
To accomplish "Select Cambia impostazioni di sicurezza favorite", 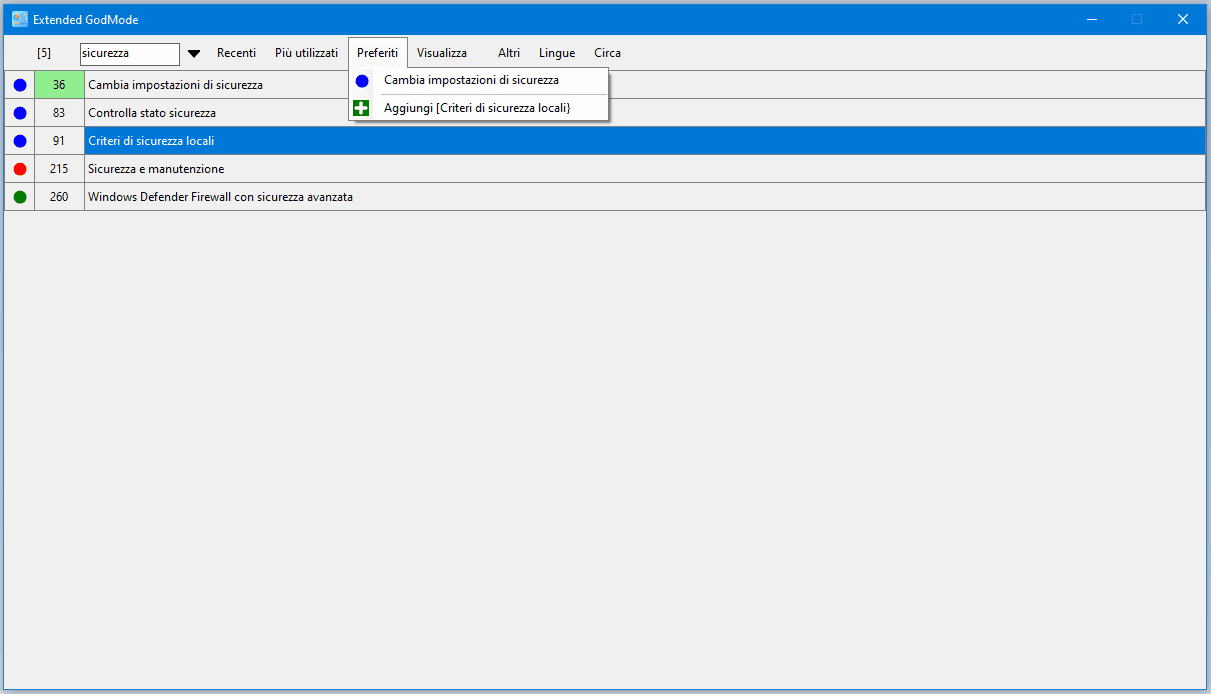I will pos(471,80).
